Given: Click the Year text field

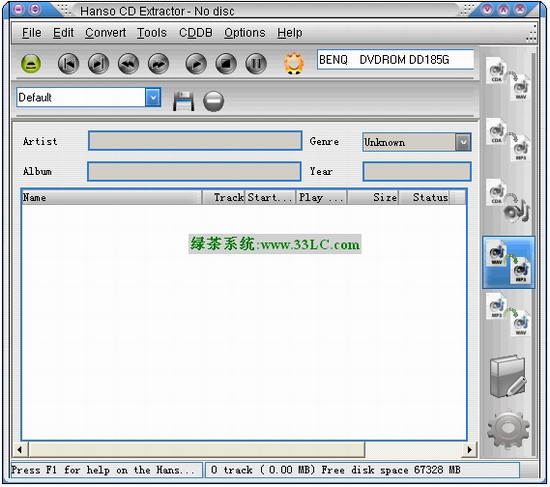Looking at the screenshot, I should pos(417,171).
